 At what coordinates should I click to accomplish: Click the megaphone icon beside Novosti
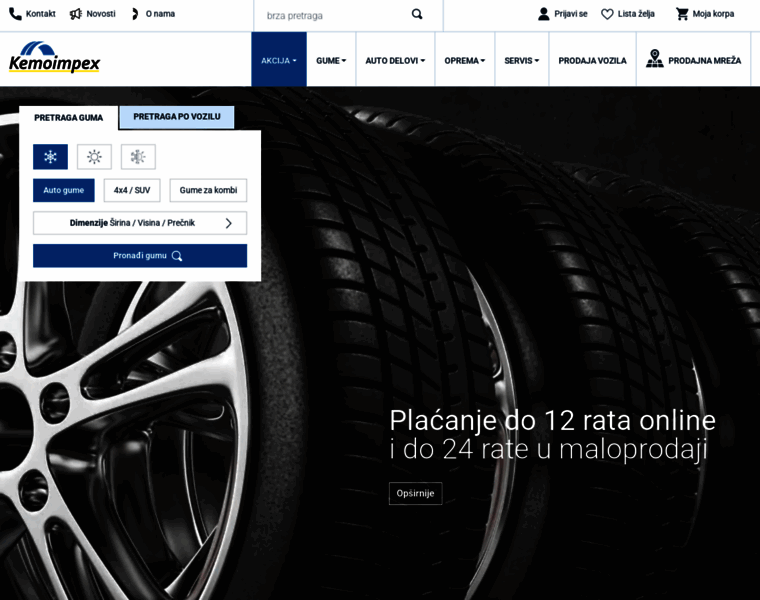point(75,14)
